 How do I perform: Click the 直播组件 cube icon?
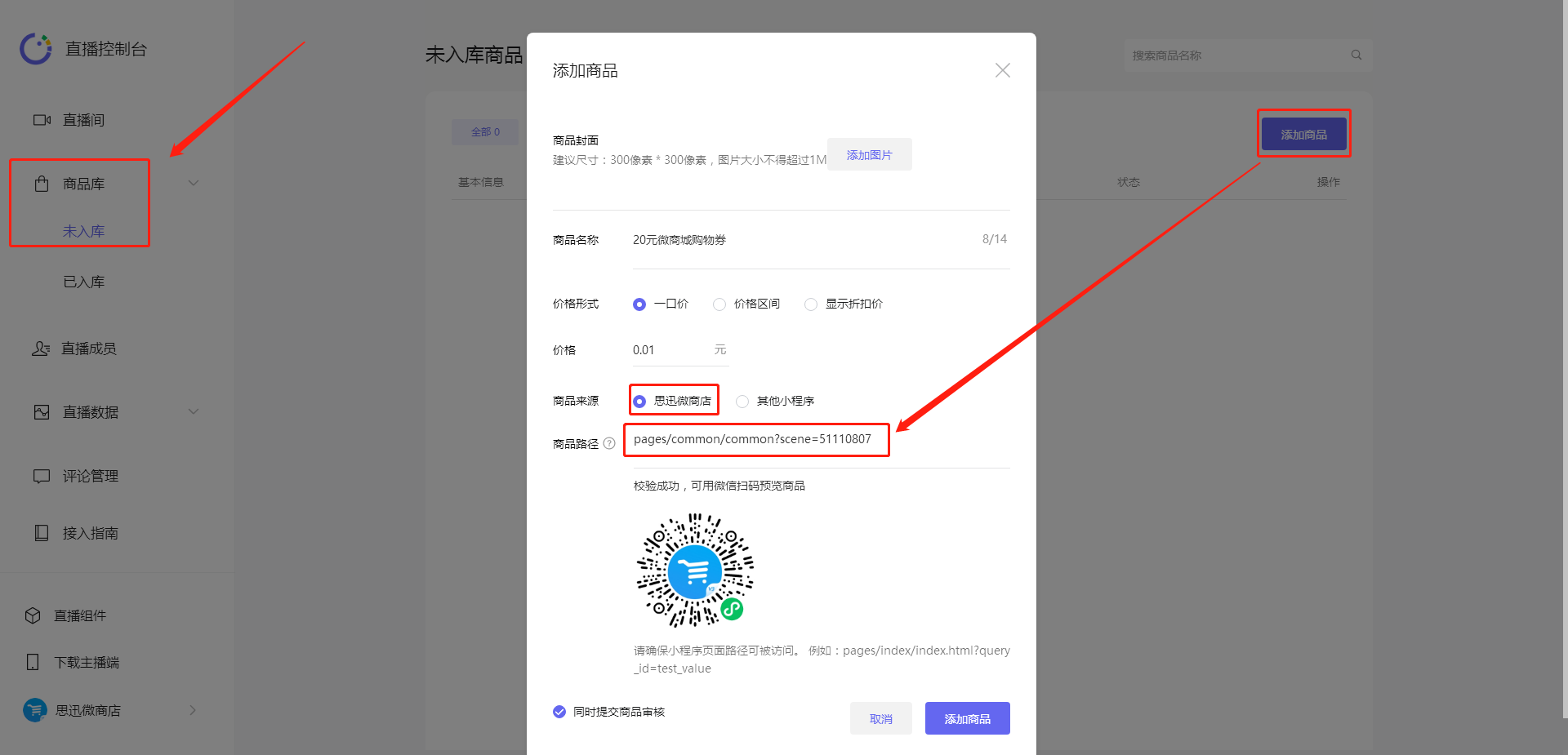point(33,615)
